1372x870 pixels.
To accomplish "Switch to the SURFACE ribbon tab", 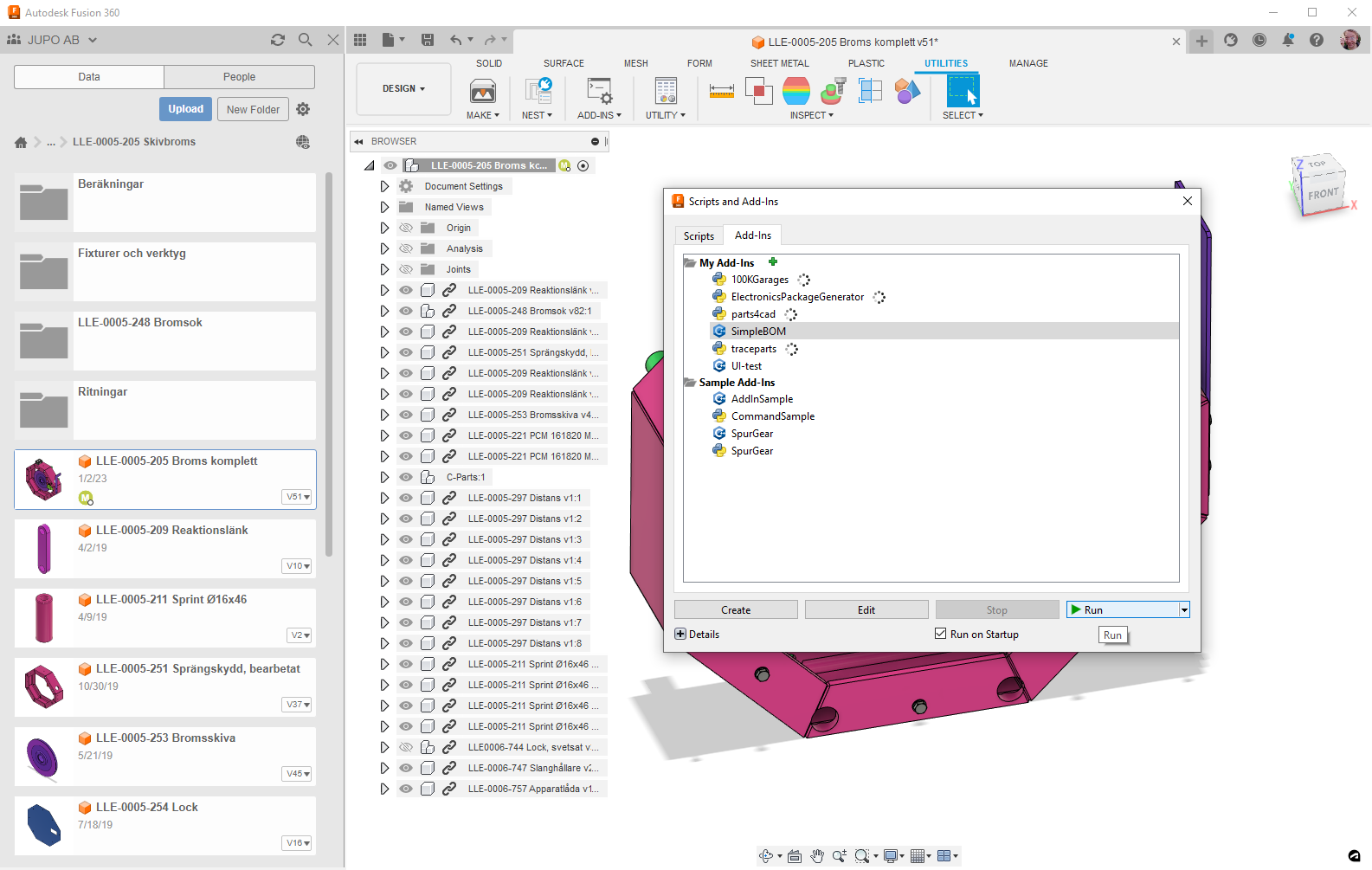I will [564, 63].
